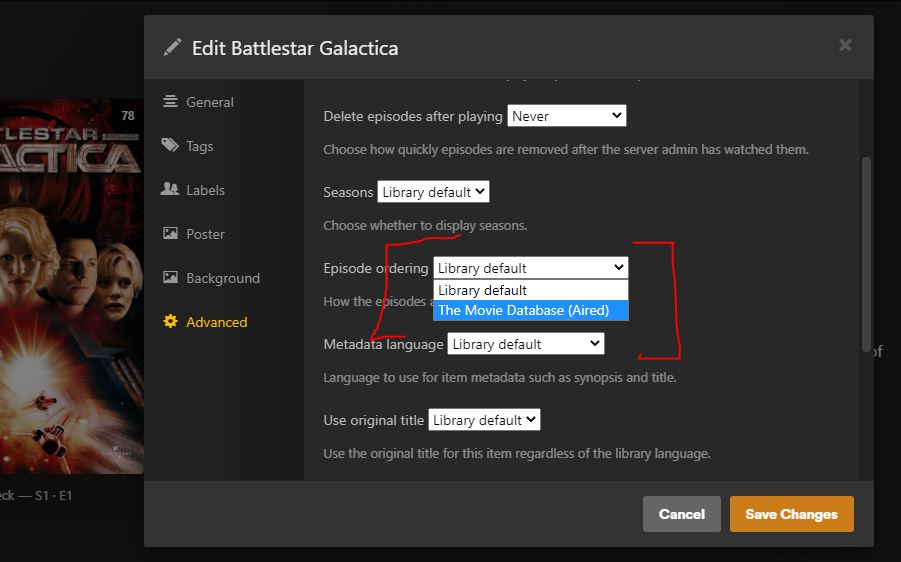Open the Seasons dropdown
The width and height of the screenshot is (901, 562).
click(433, 192)
